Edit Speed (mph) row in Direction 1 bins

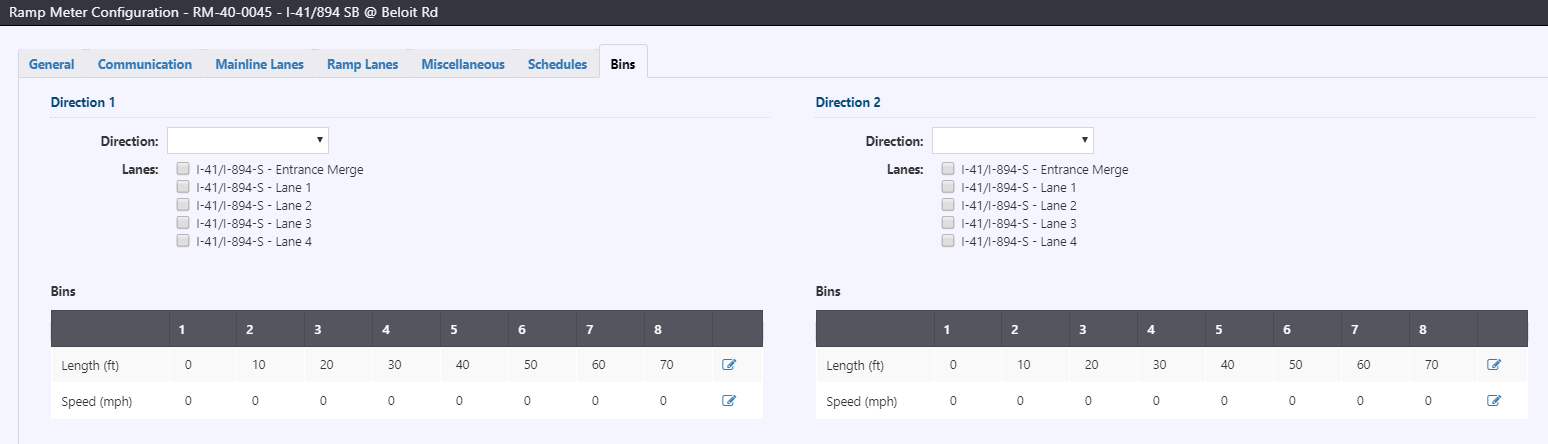click(729, 401)
